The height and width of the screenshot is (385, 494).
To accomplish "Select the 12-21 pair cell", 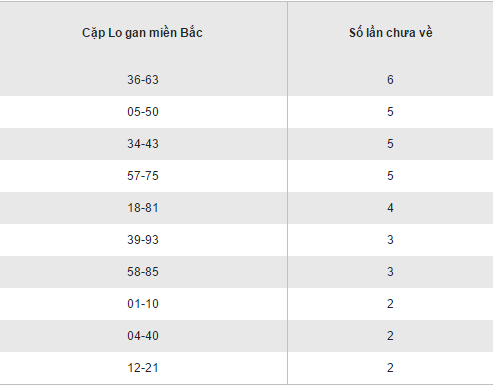I will pos(143,368).
